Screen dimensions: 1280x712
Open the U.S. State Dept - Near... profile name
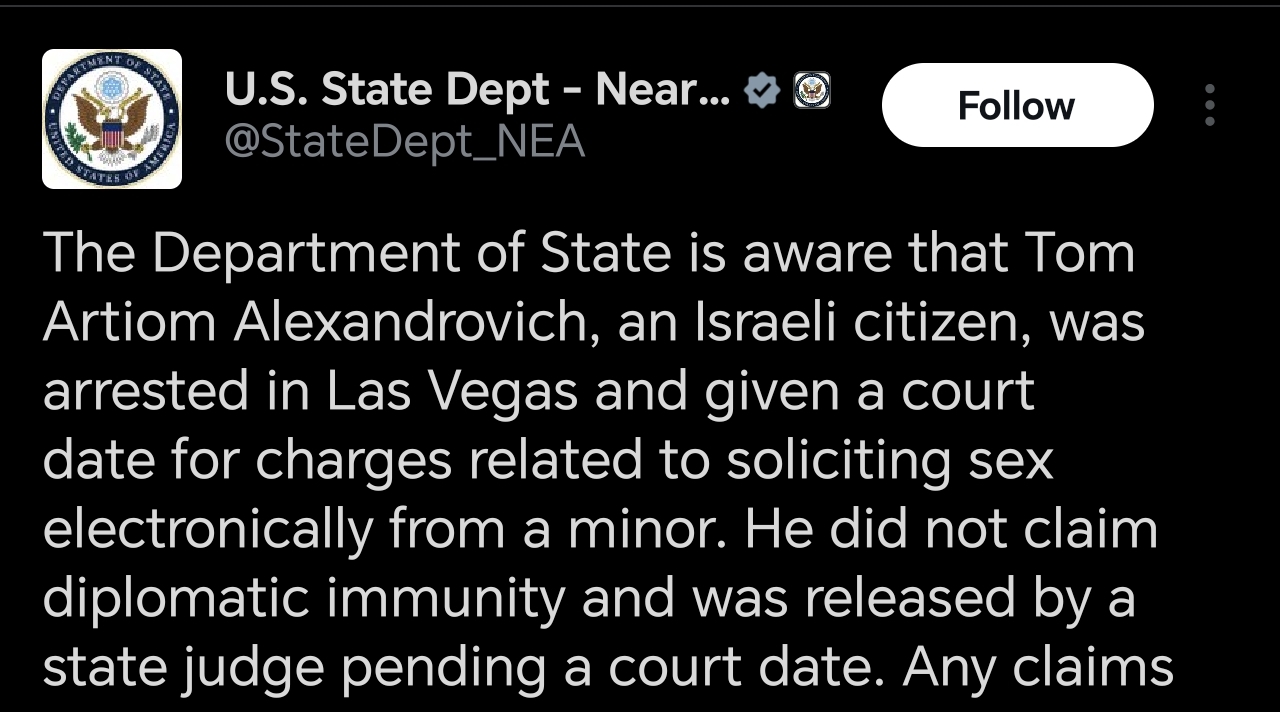(x=478, y=91)
